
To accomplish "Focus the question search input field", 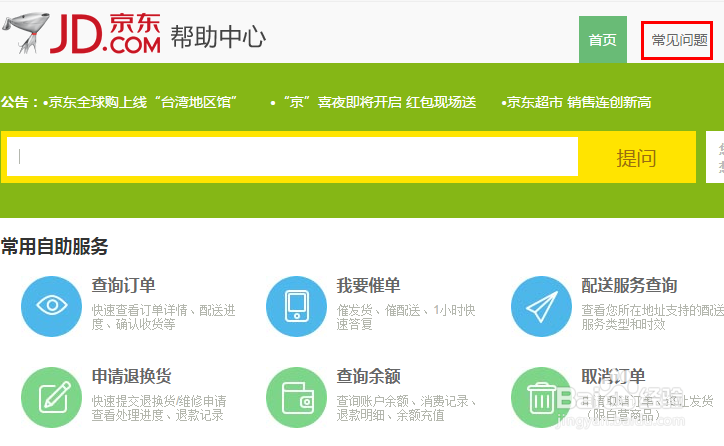I will [292, 157].
